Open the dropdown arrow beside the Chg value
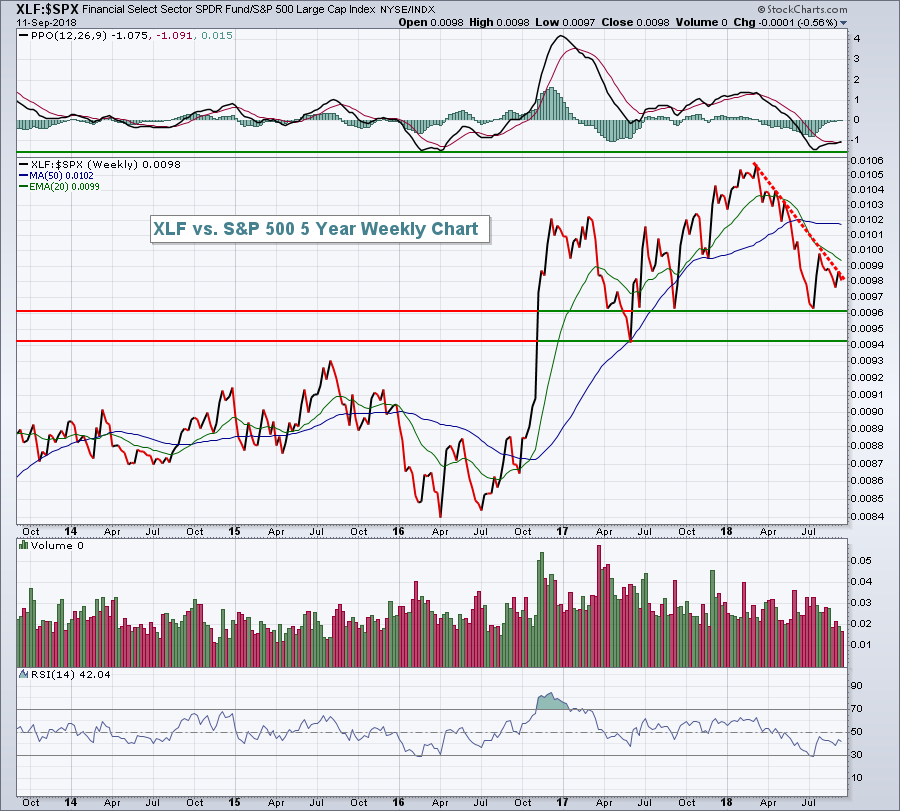The width and height of the screenshot is (900, 811). [x=843, y=23]
